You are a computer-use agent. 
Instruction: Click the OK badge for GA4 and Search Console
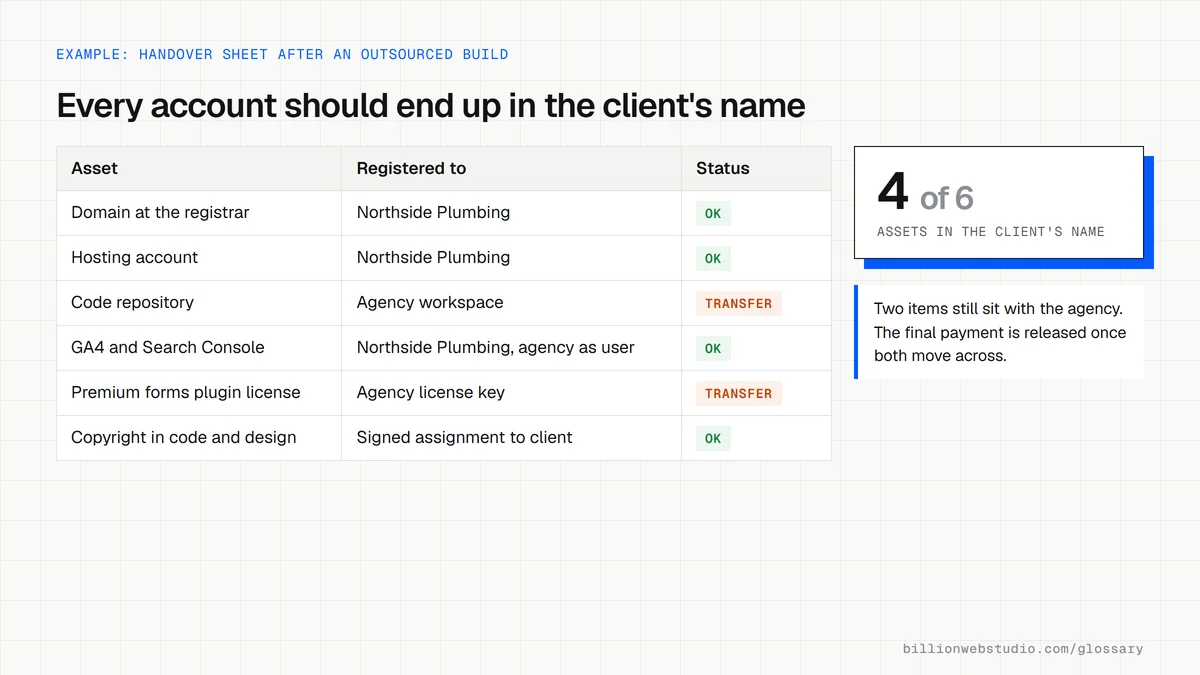(713, 348)
